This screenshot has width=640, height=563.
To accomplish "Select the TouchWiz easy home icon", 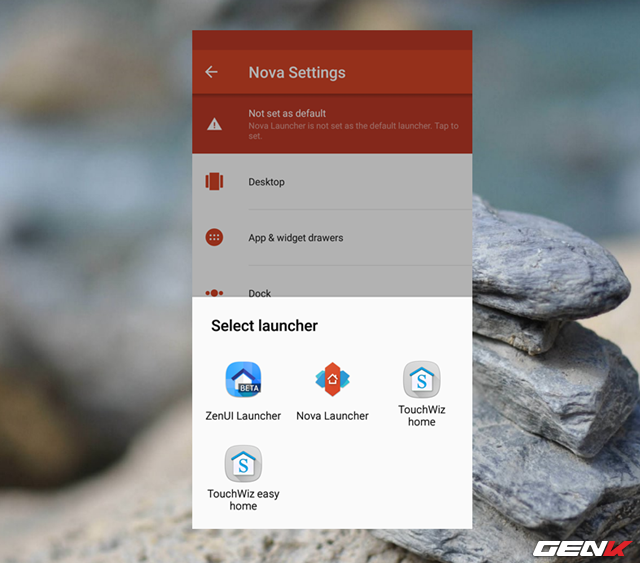I will pyautogui.click(x=243, y=464).
